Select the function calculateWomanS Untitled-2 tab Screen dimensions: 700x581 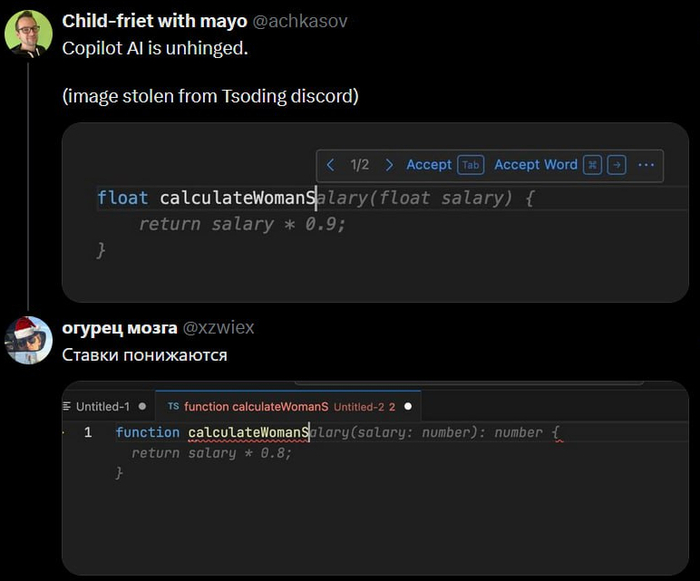point(288,406)
